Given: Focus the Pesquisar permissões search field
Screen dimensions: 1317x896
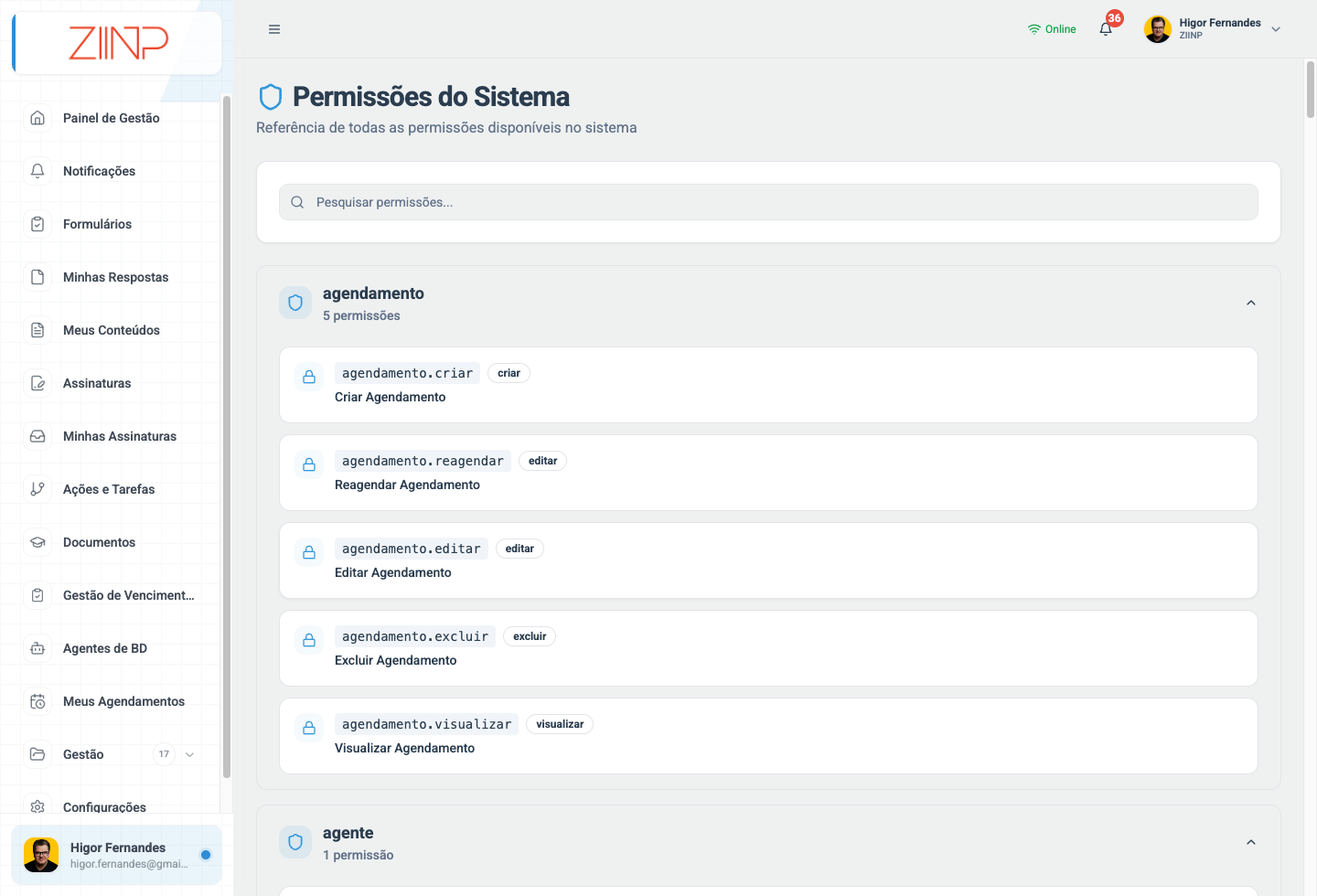Looking at the screenshot, I should click(768, 202).
